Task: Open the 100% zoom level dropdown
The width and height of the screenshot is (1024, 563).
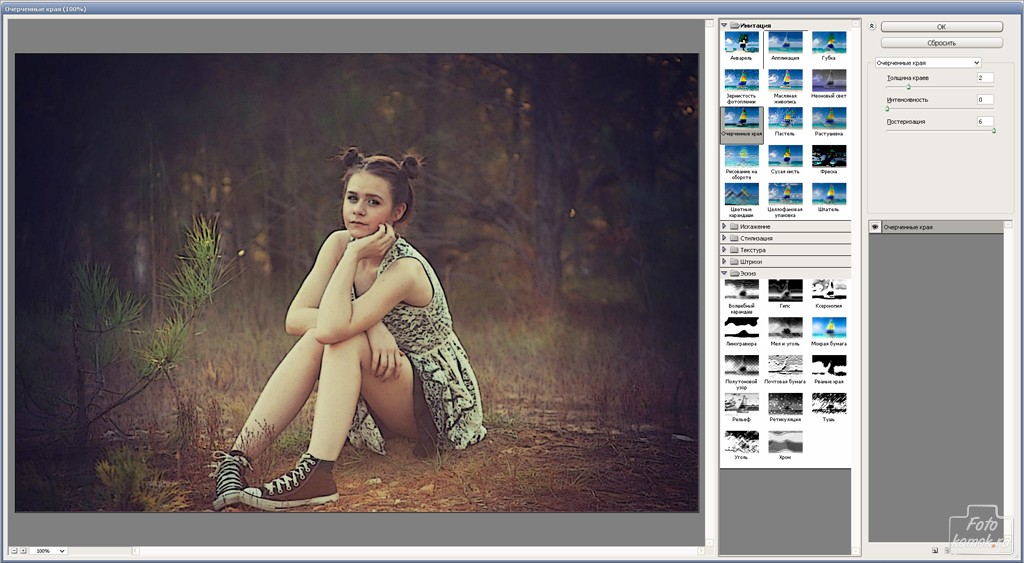Action: (49, 551)
